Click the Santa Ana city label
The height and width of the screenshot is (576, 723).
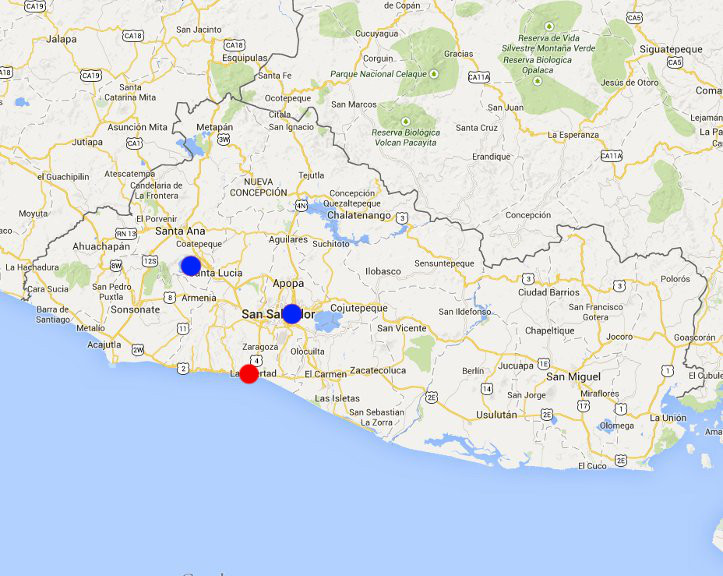click(181, 231)
